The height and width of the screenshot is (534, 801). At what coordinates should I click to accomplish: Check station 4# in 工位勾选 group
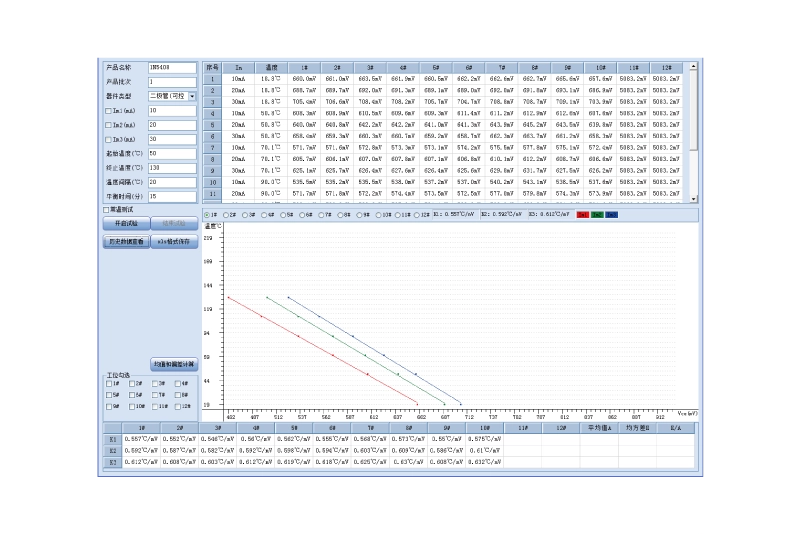pos(178,384)
